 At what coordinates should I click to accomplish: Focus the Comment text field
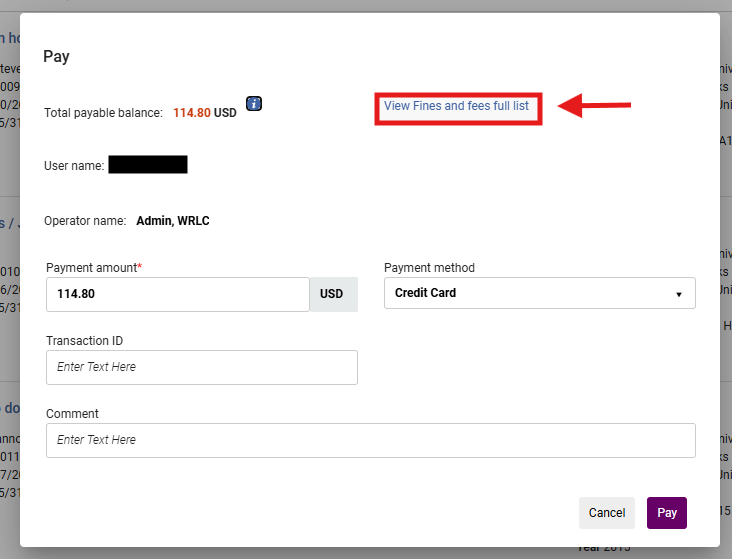coord(370,440)
